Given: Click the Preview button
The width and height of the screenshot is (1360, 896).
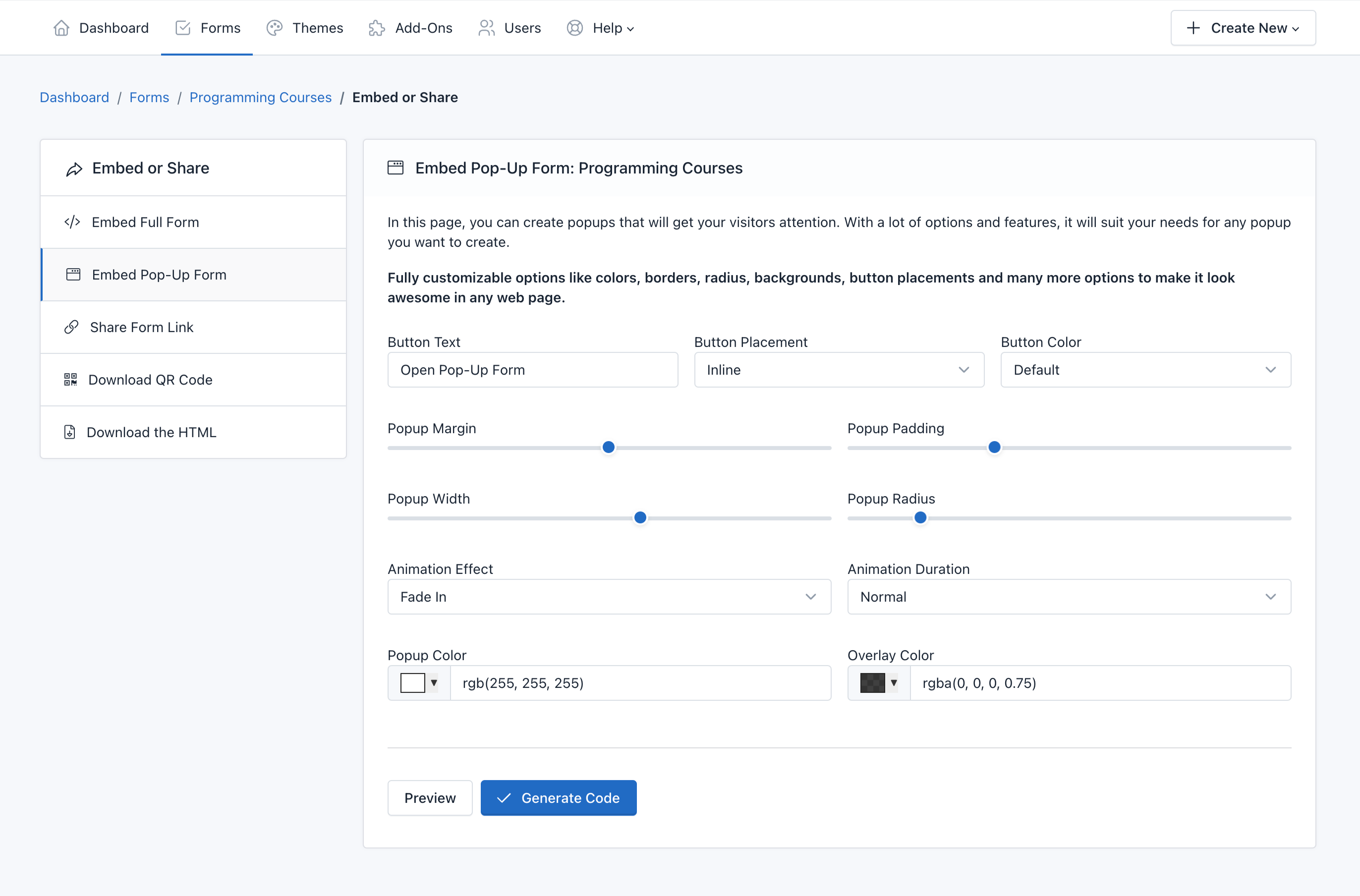Looking at the screenshot, I should [x=430, y=798].
